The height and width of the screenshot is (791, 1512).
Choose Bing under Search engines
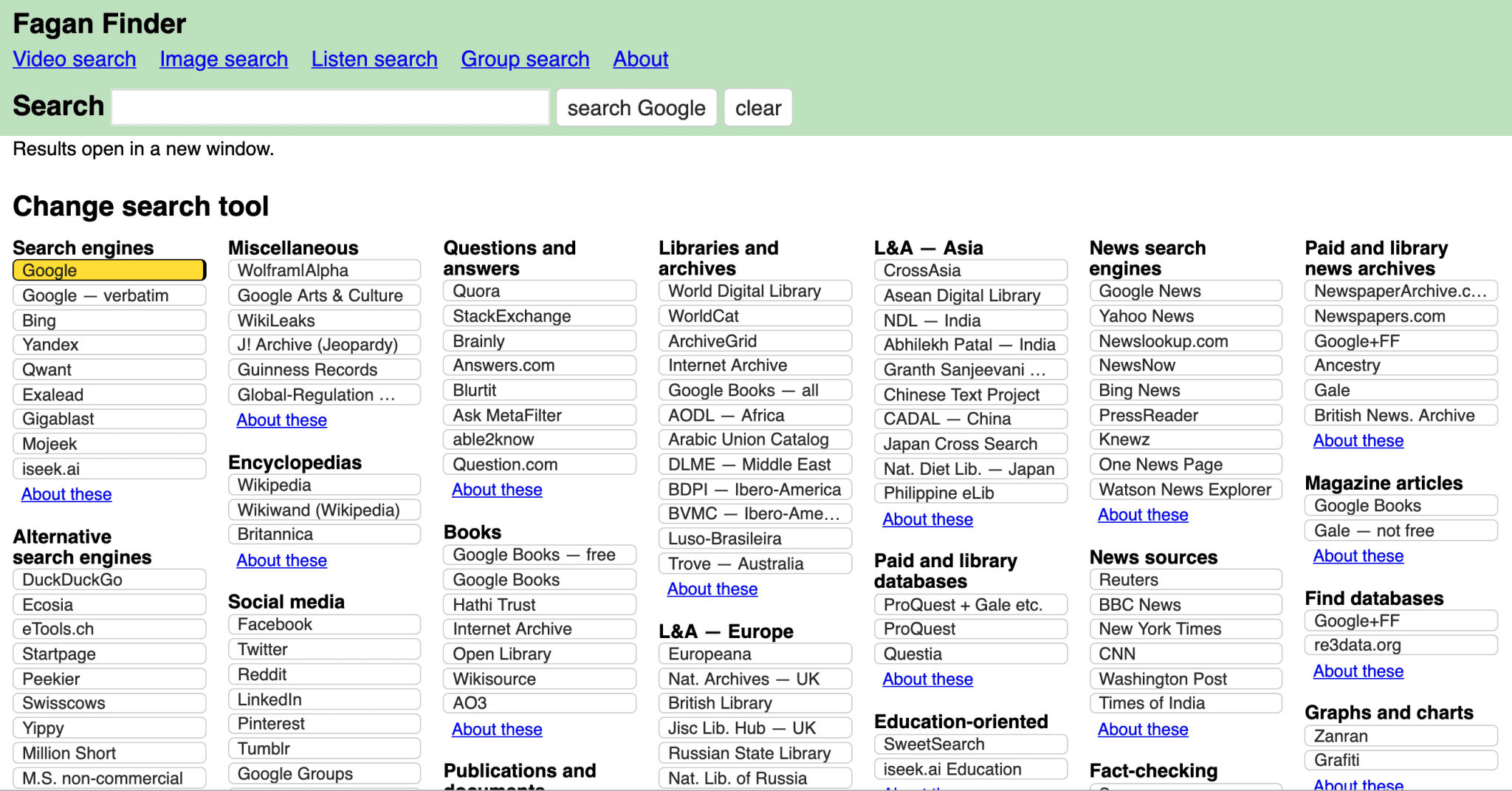pyautogui.click(x=109, y=321)
